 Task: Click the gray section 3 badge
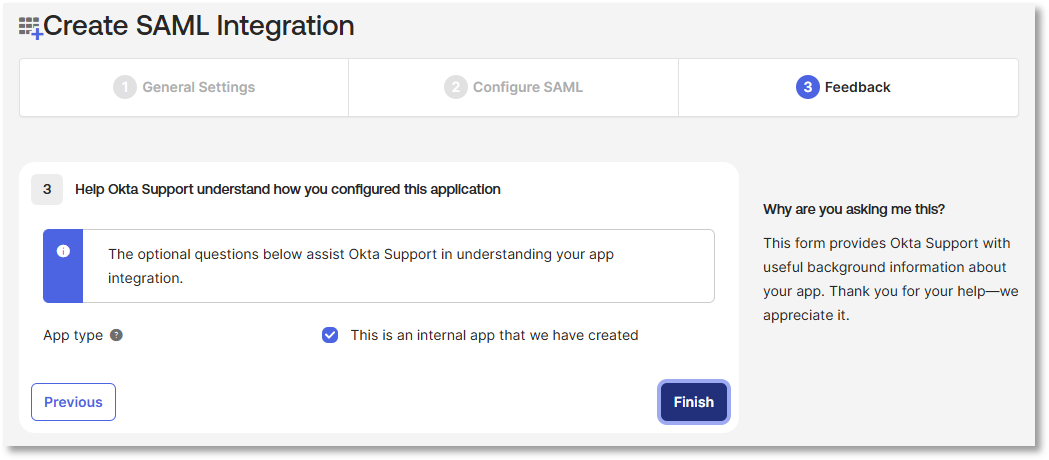pos(47,188)
